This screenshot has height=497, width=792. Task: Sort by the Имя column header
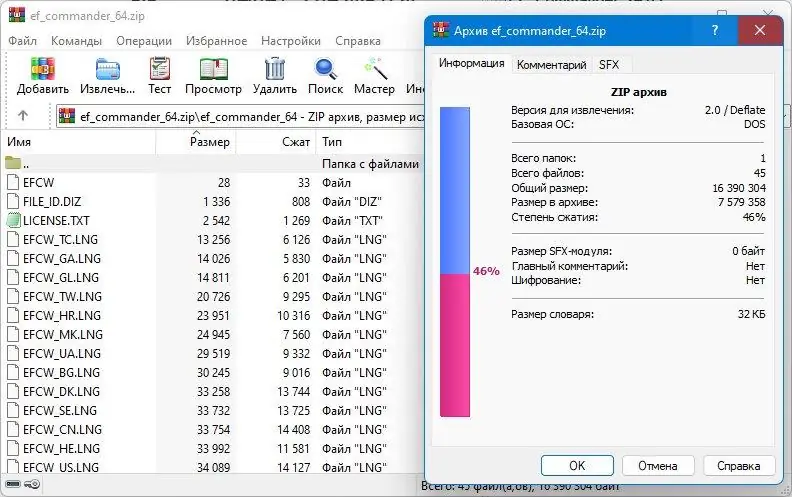tap(79, 142)
